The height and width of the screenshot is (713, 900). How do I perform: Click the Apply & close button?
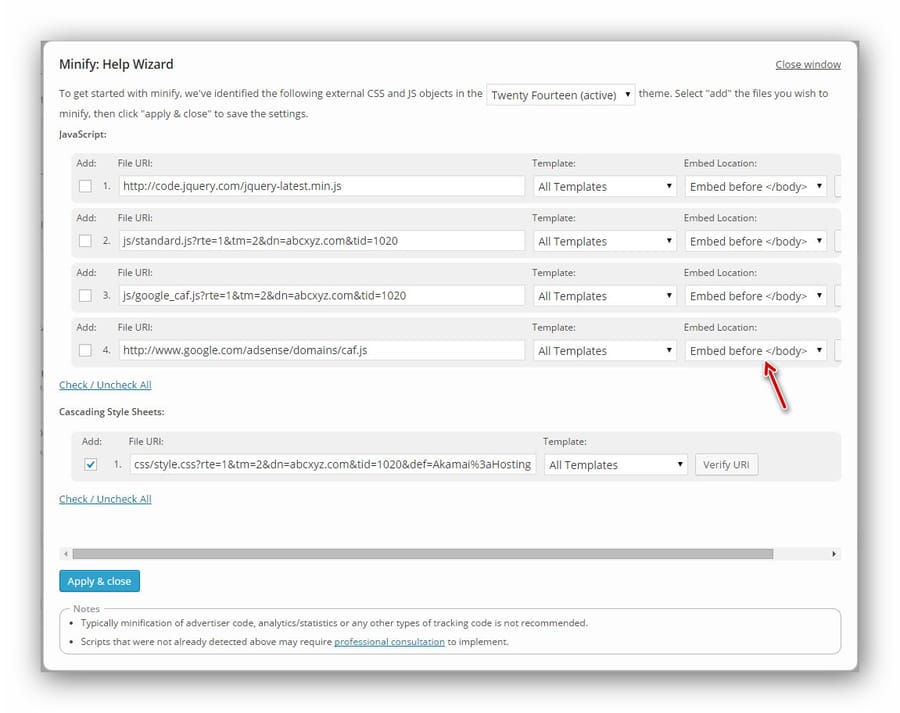[99, 581]
